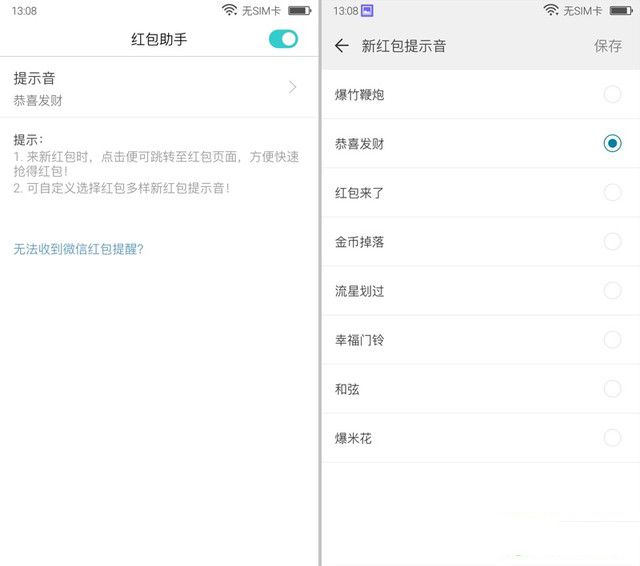The height and width of the screenshot is (566, 640).
Task: Tap the purple screenshot notification icon
Action: 367,11
